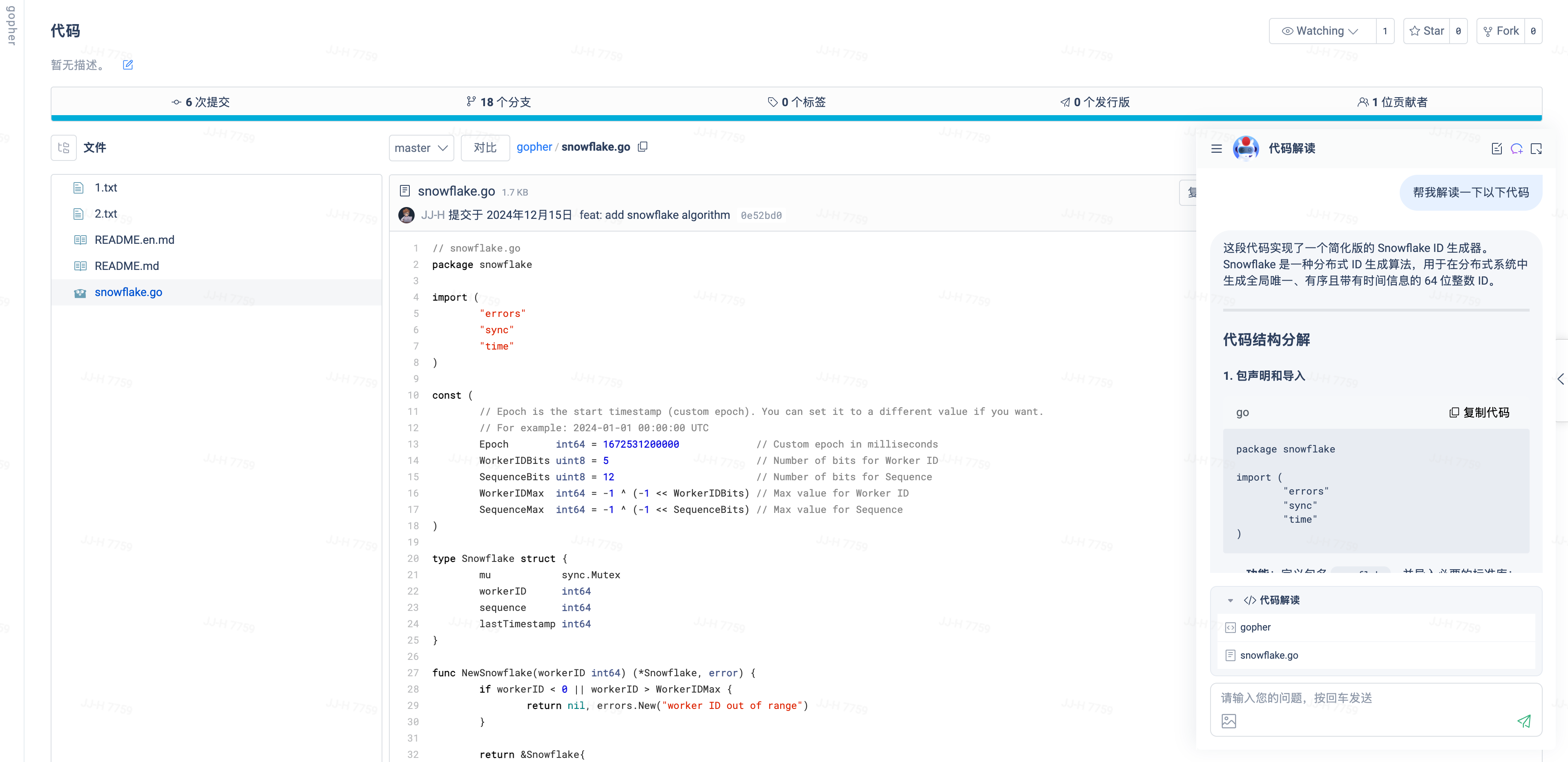This screenshot has width=1568, height=762.
Task: Open the 18 个分支 branches tab
Action: (498, 102)
